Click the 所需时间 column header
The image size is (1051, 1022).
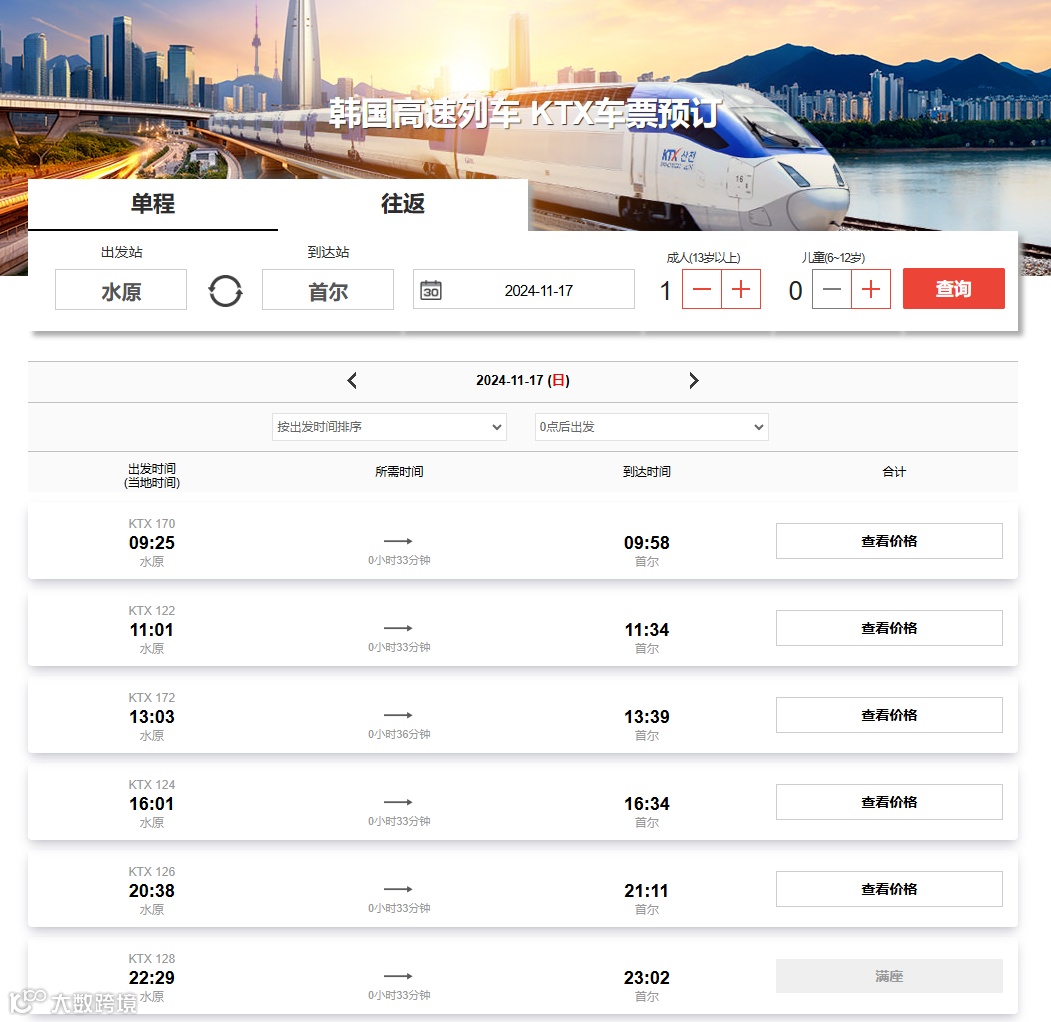(399, 472)
